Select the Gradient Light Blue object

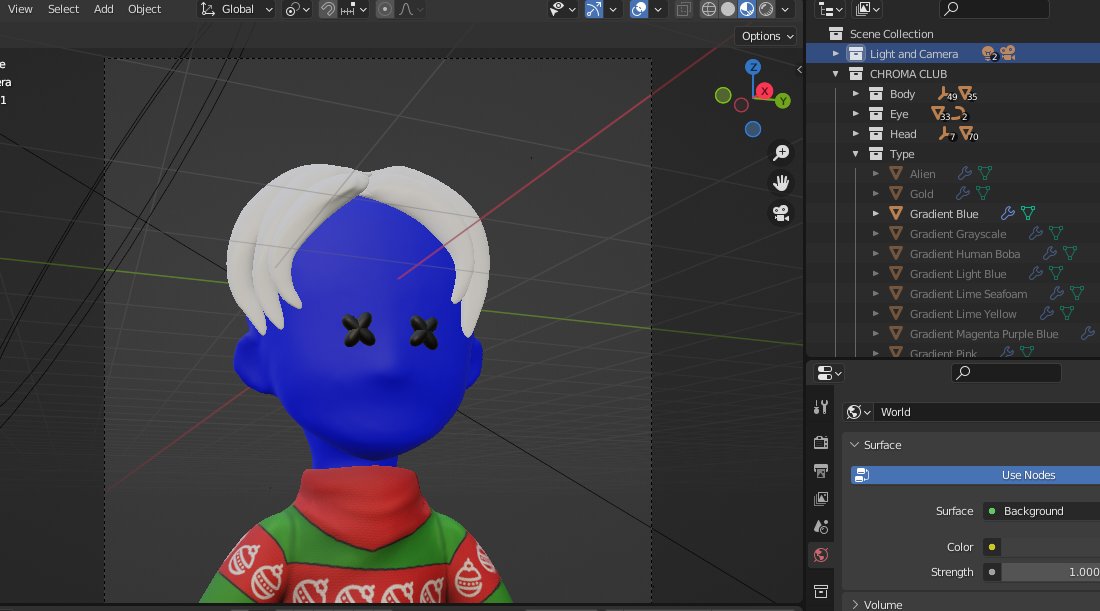pos(958,274)
